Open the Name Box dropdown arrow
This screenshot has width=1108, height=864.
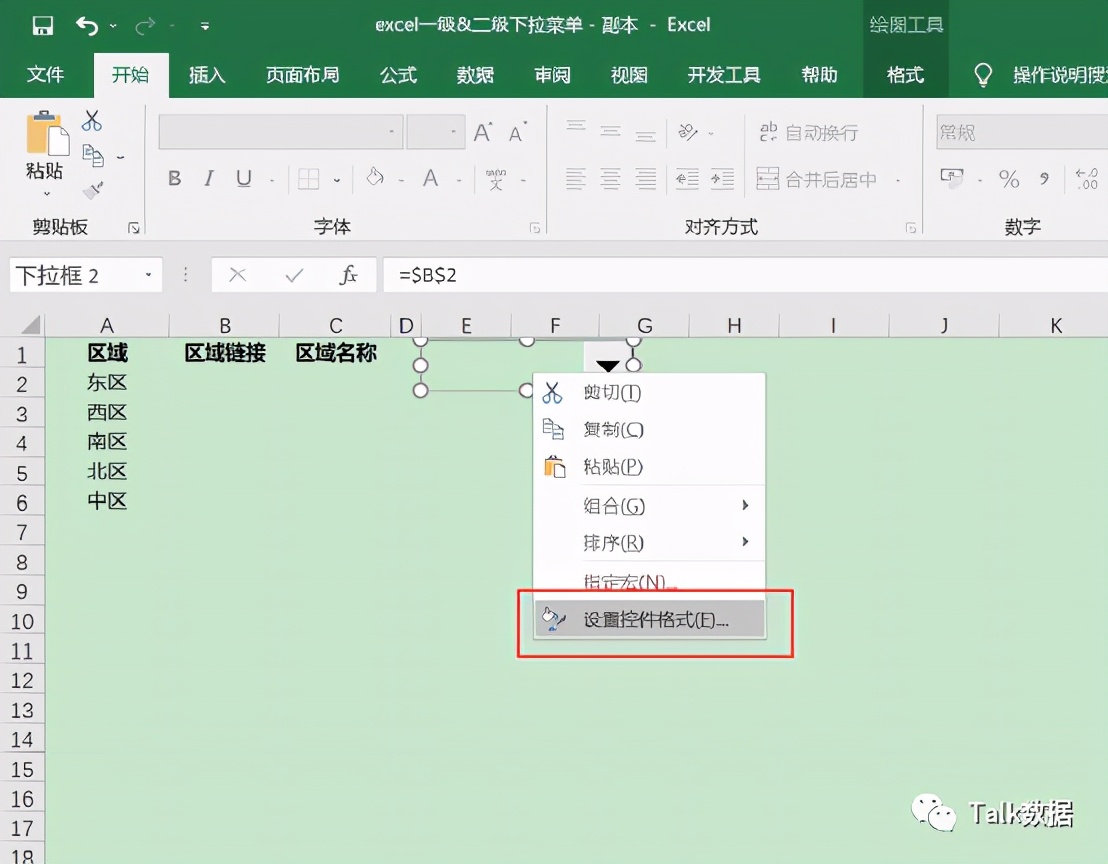click(148, 275)
